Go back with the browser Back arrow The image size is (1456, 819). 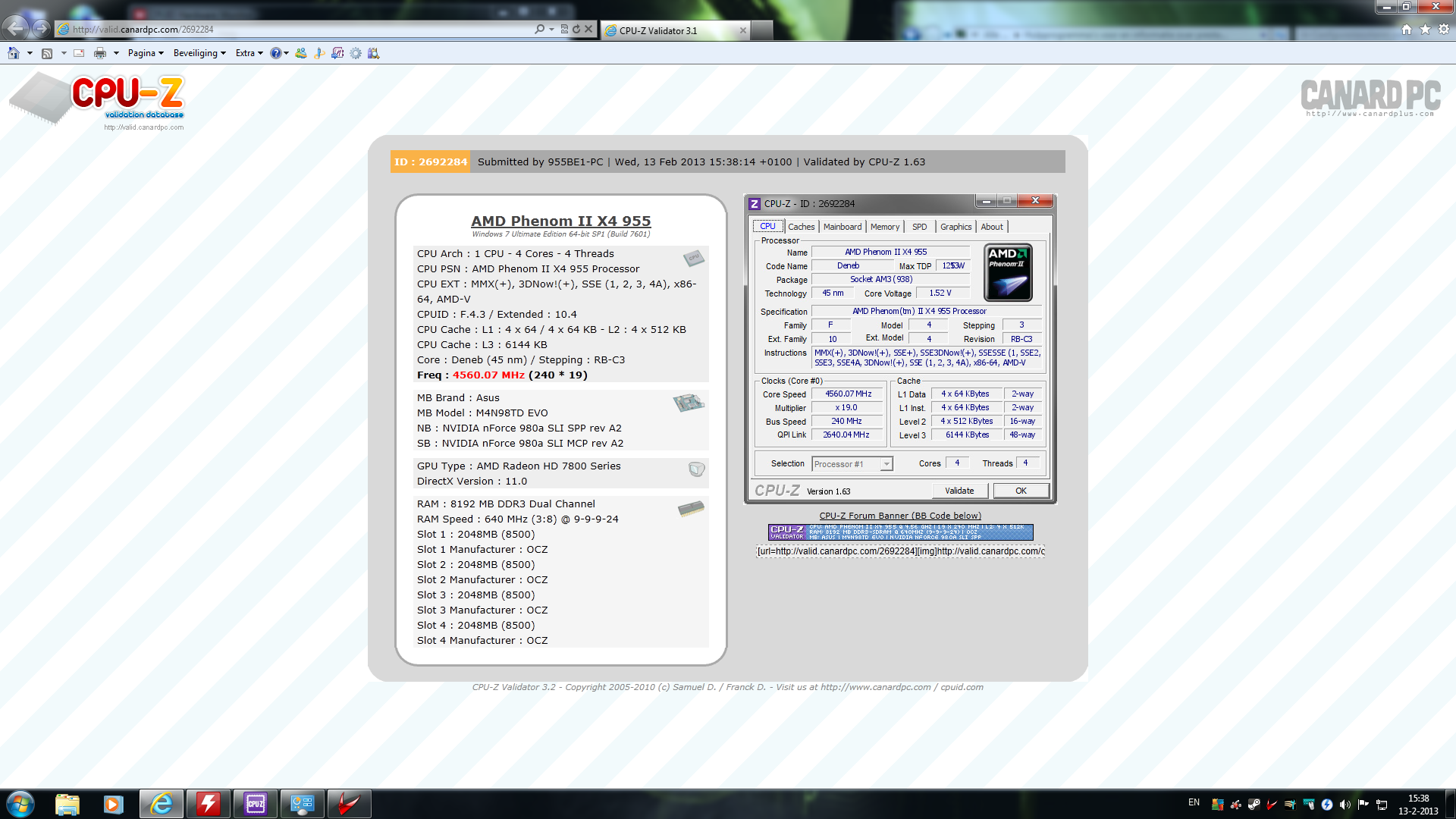pos(15,29)
